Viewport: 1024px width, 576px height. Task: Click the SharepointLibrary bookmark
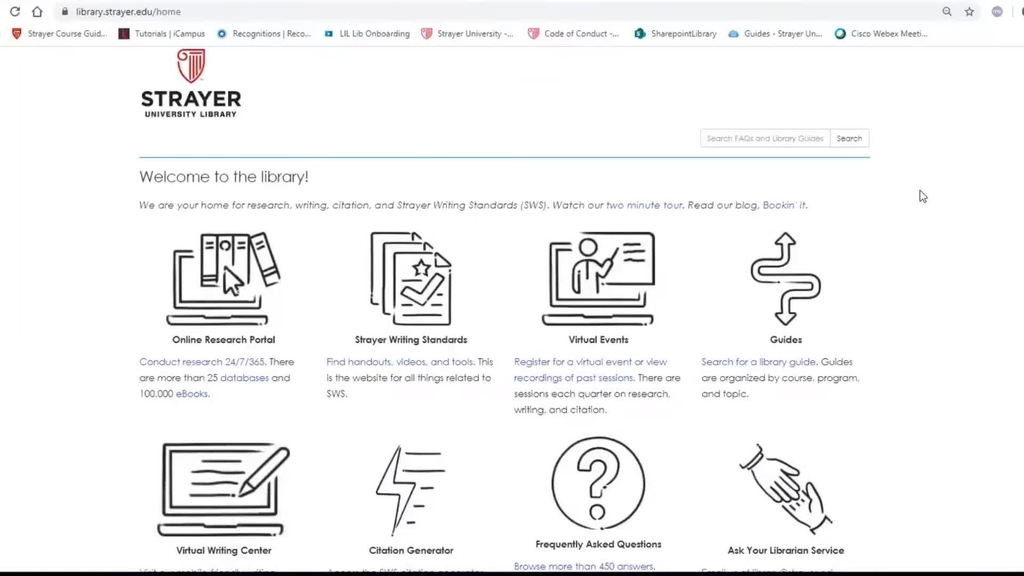[676, 33]
